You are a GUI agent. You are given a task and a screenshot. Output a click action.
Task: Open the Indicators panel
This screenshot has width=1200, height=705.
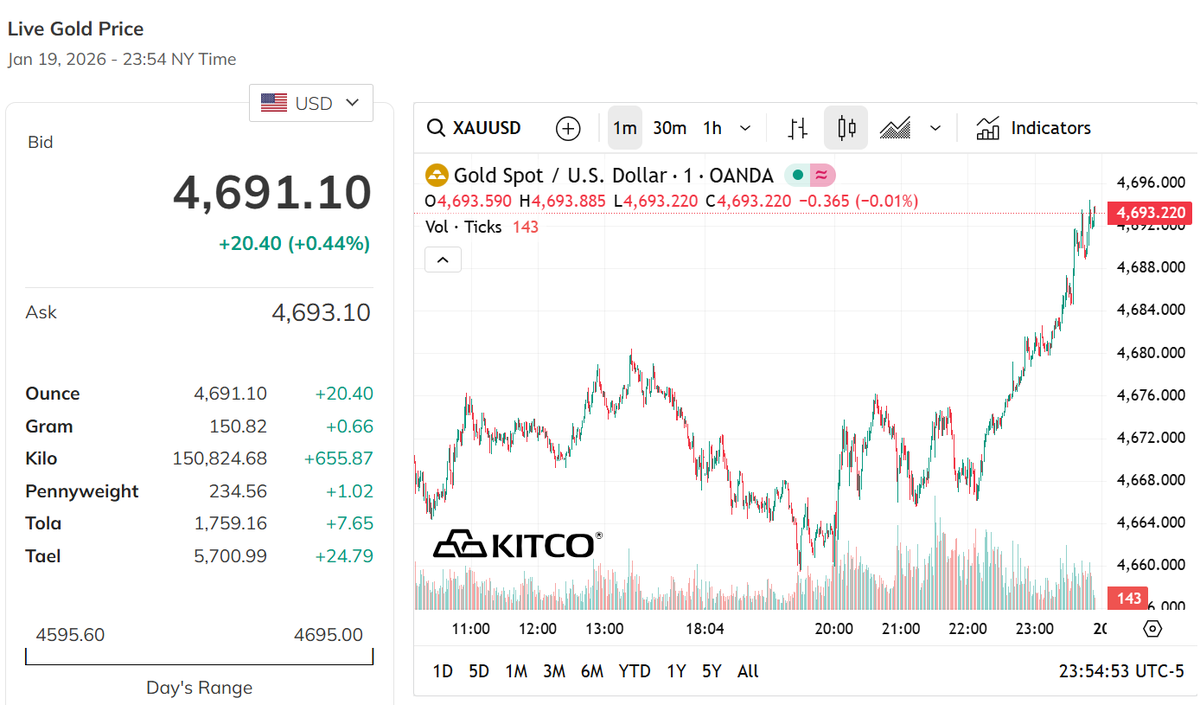pyautogui.click(x=1034, y=128)
